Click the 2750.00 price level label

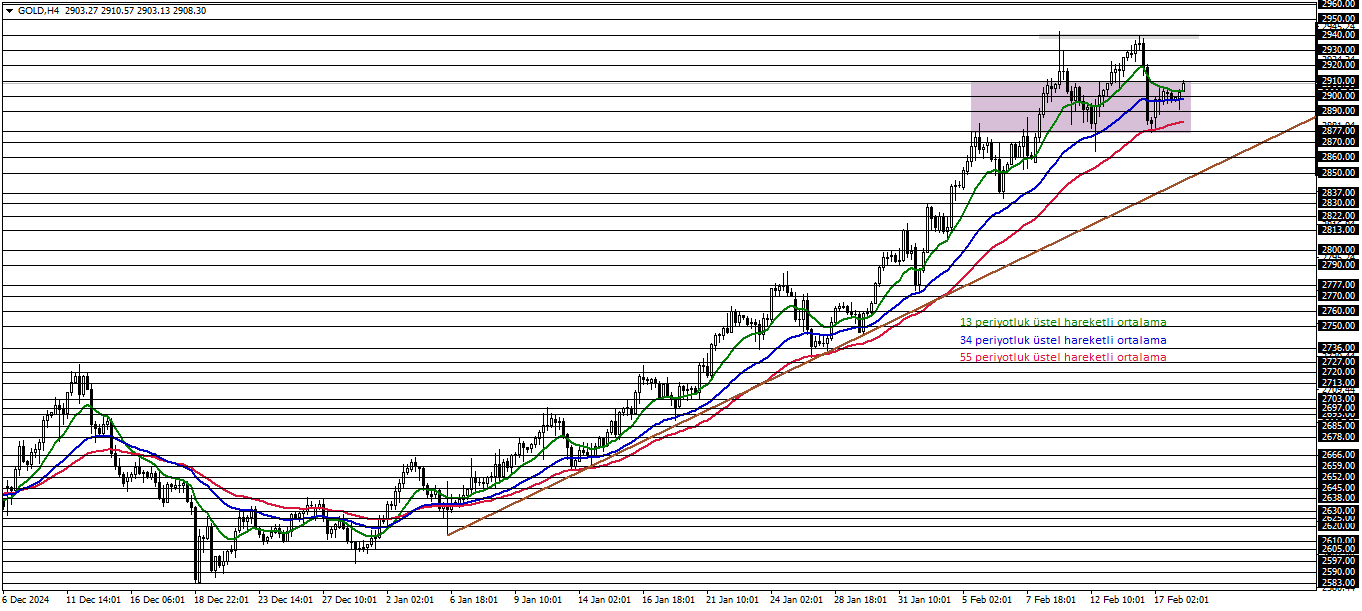pyautogui.click(x=1338, y=326)
